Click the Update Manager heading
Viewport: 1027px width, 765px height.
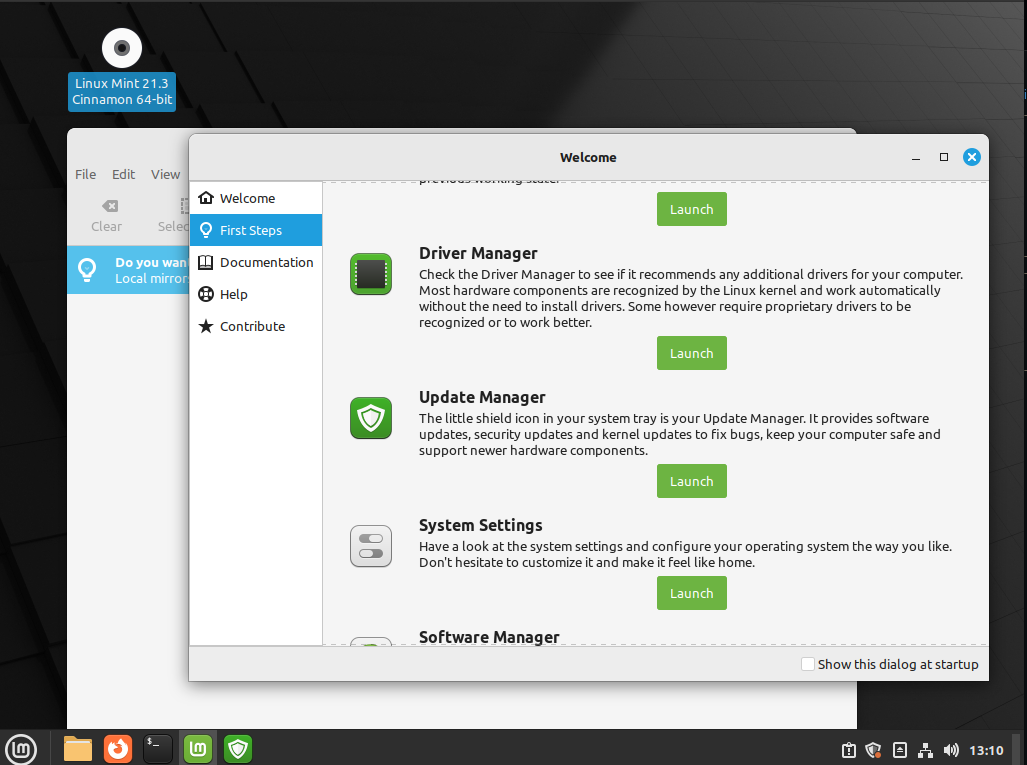pos(482,397)
